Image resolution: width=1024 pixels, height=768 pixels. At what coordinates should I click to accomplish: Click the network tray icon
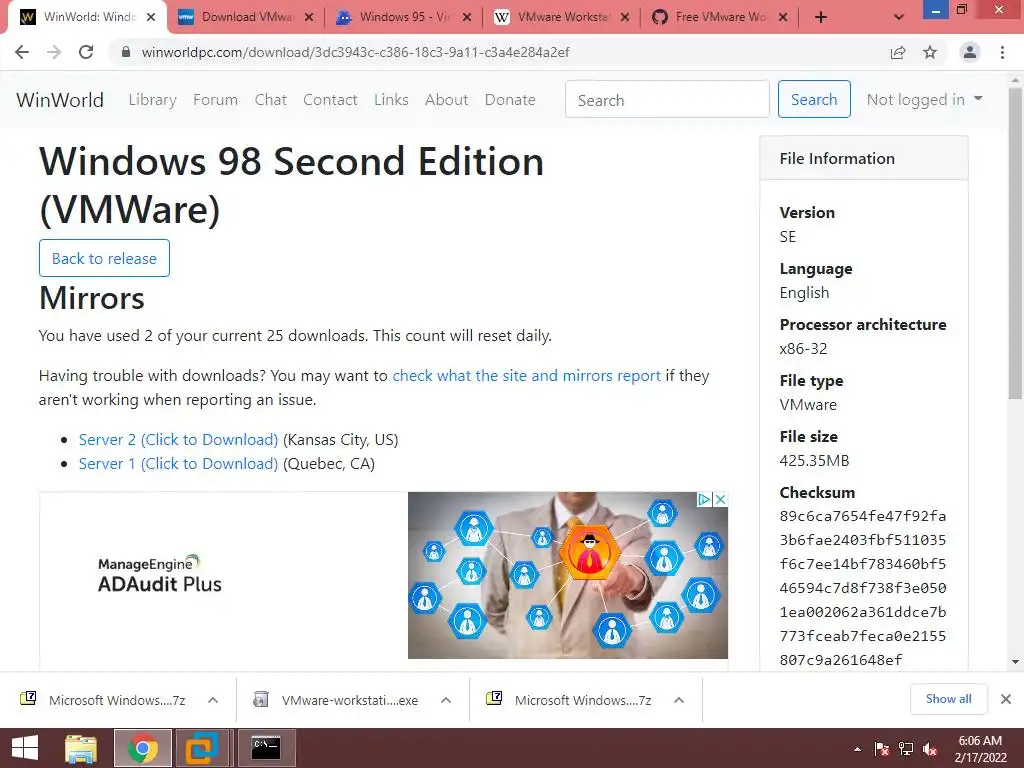pos(906,749)
